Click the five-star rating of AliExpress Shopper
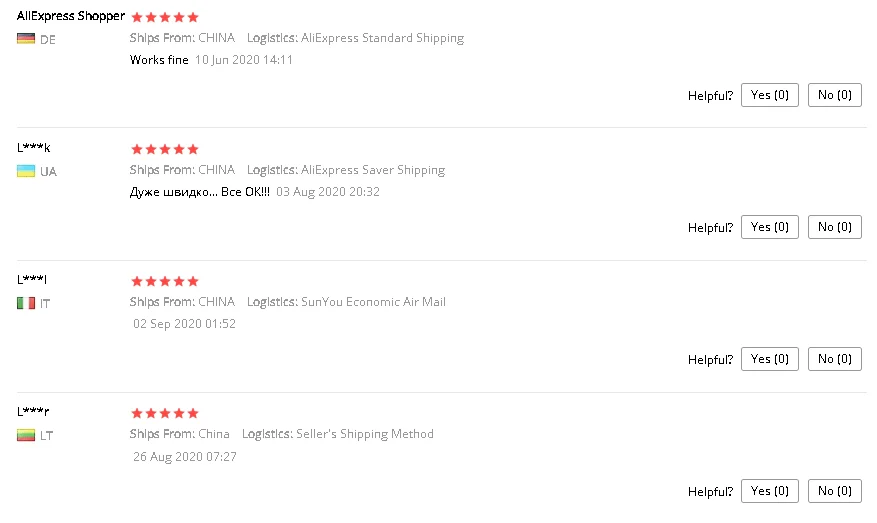Viewport: 877px width, 523px height. coord(165,17)
